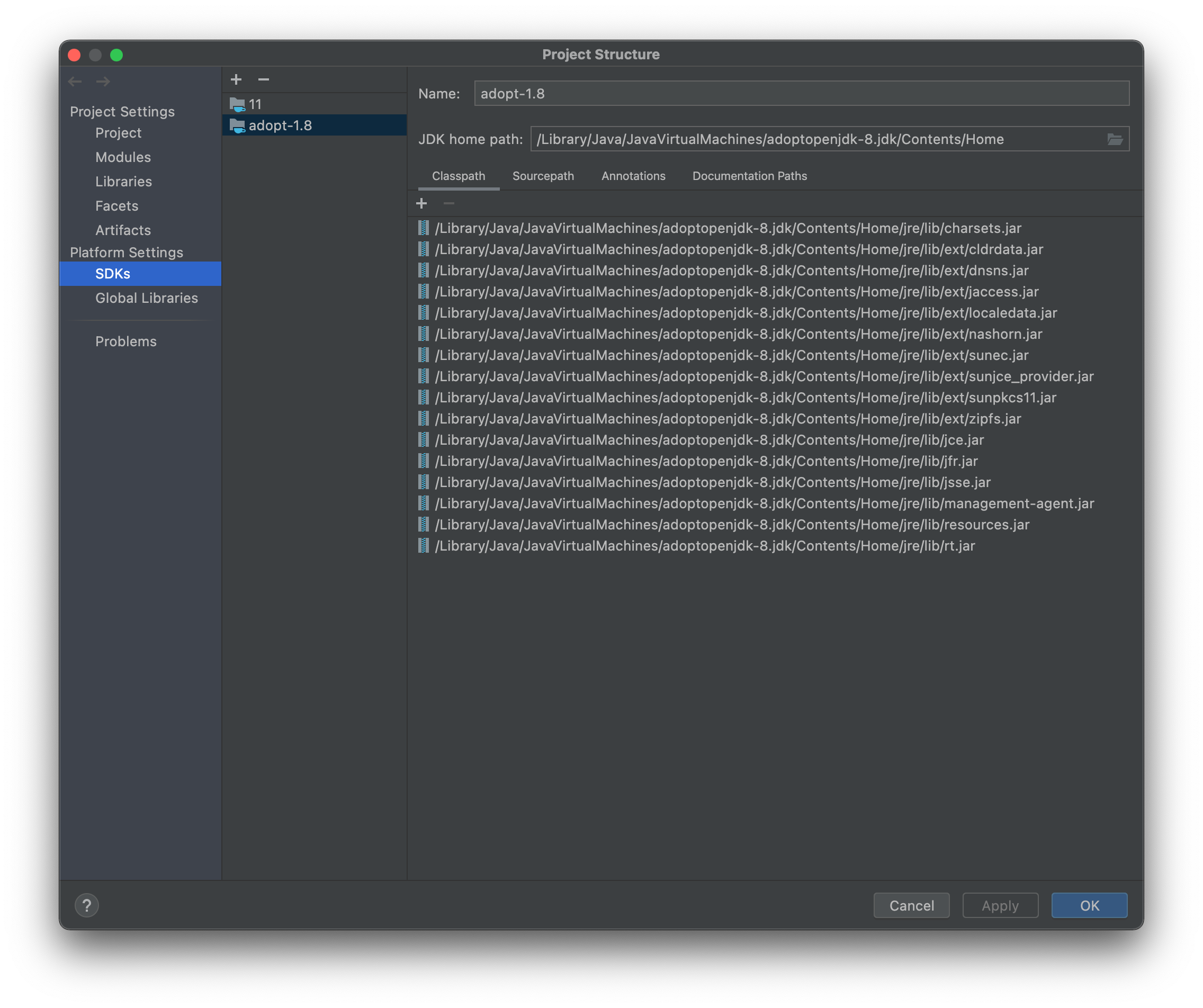Open the Annotations tab
1203x1008 pixels.
point(633,176)
